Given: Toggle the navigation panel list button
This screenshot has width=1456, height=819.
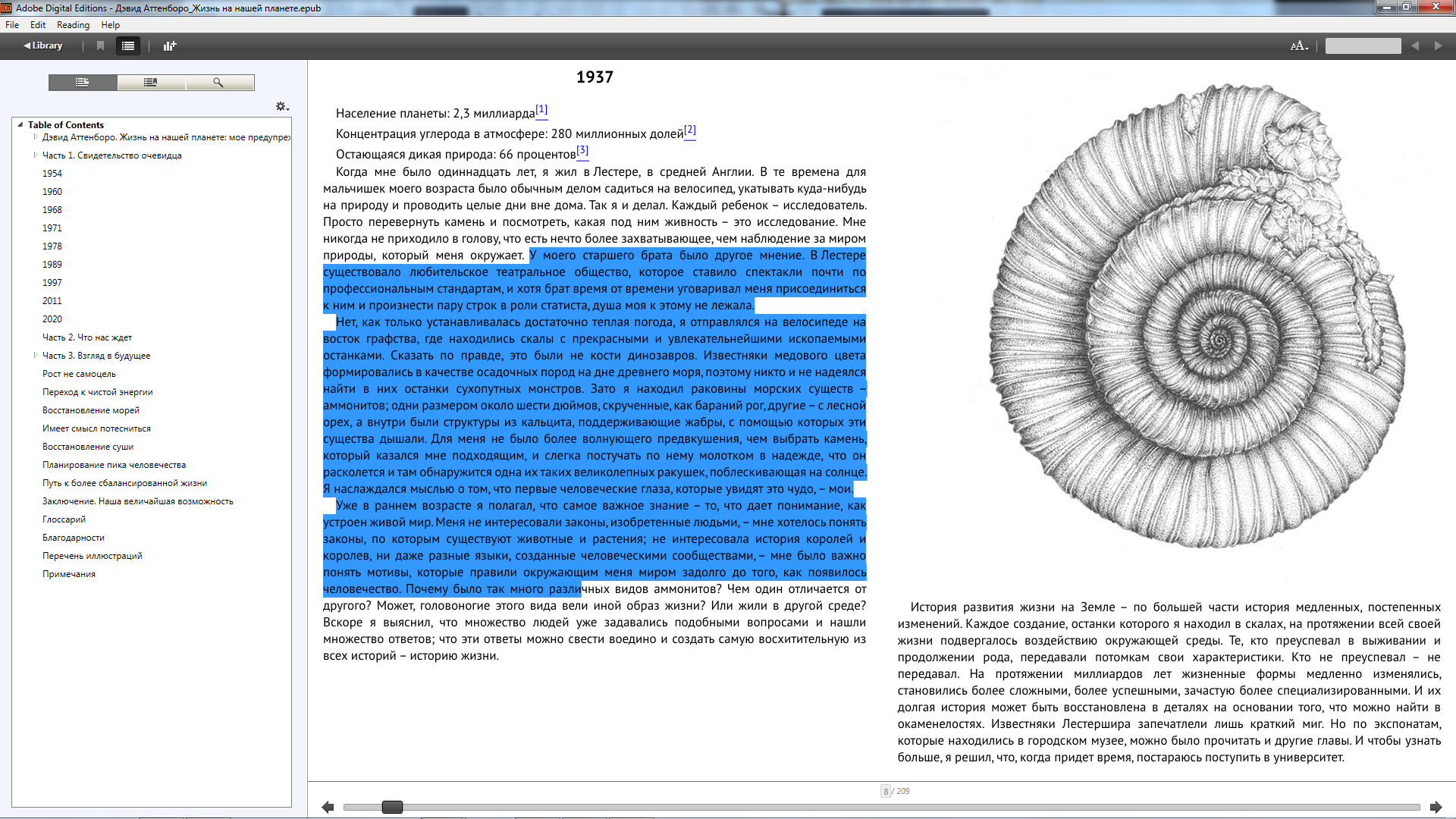Looking at the screenshot, I should (x=128, y=45).
